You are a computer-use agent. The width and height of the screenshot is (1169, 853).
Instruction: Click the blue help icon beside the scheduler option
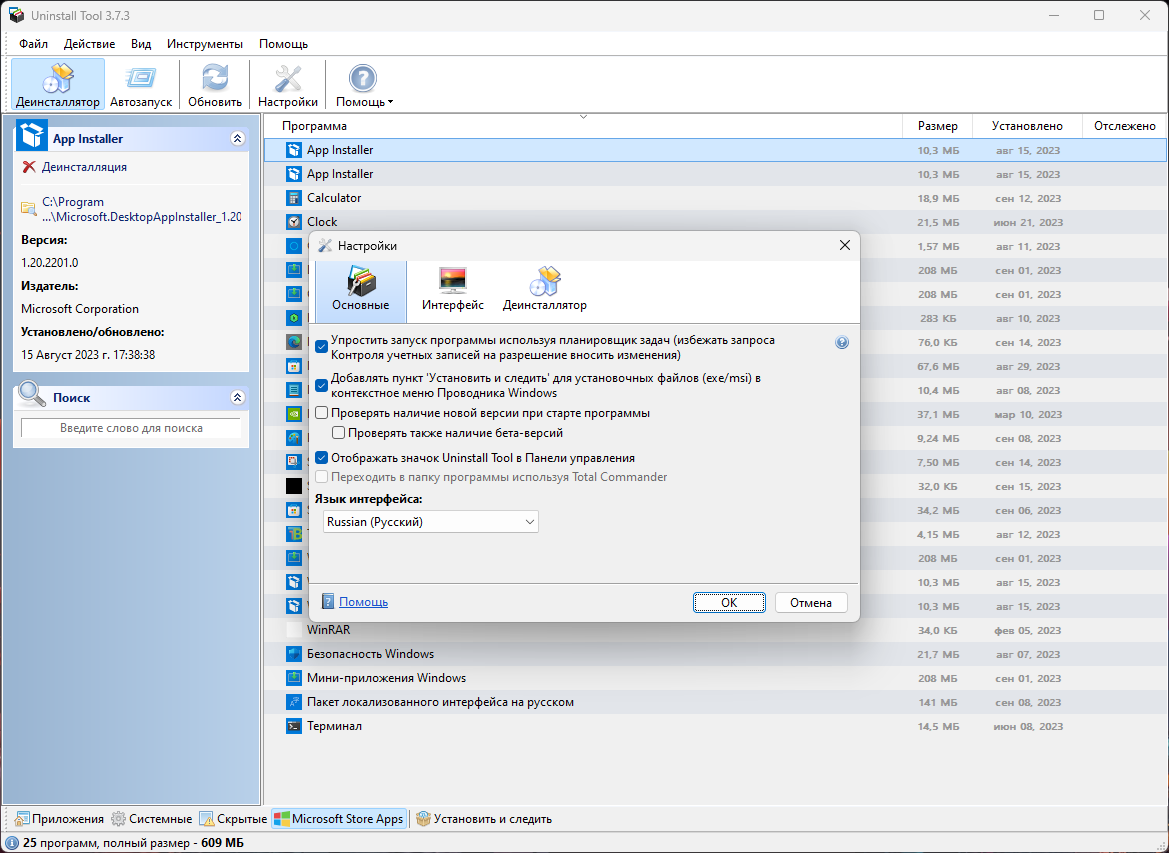point(842,342)
